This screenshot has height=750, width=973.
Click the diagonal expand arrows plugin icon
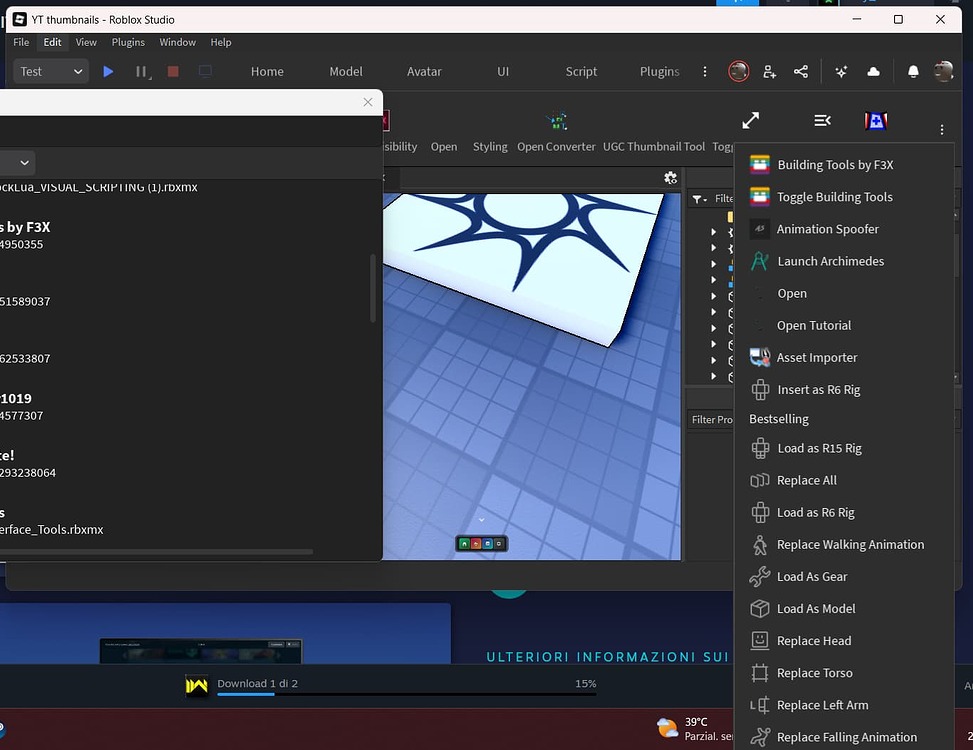click(750, 120)
